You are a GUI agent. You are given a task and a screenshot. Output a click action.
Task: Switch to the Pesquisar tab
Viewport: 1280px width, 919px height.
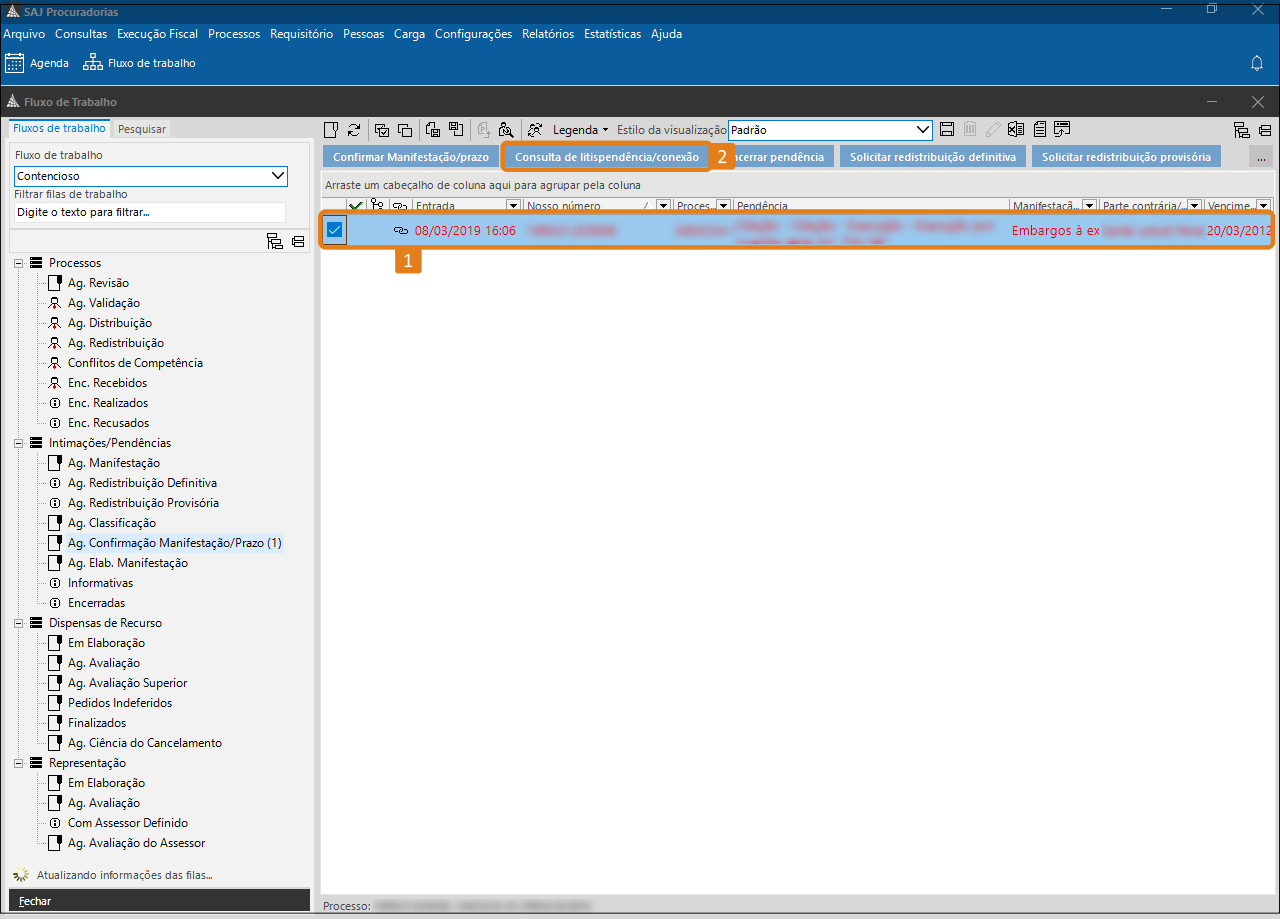141,129
